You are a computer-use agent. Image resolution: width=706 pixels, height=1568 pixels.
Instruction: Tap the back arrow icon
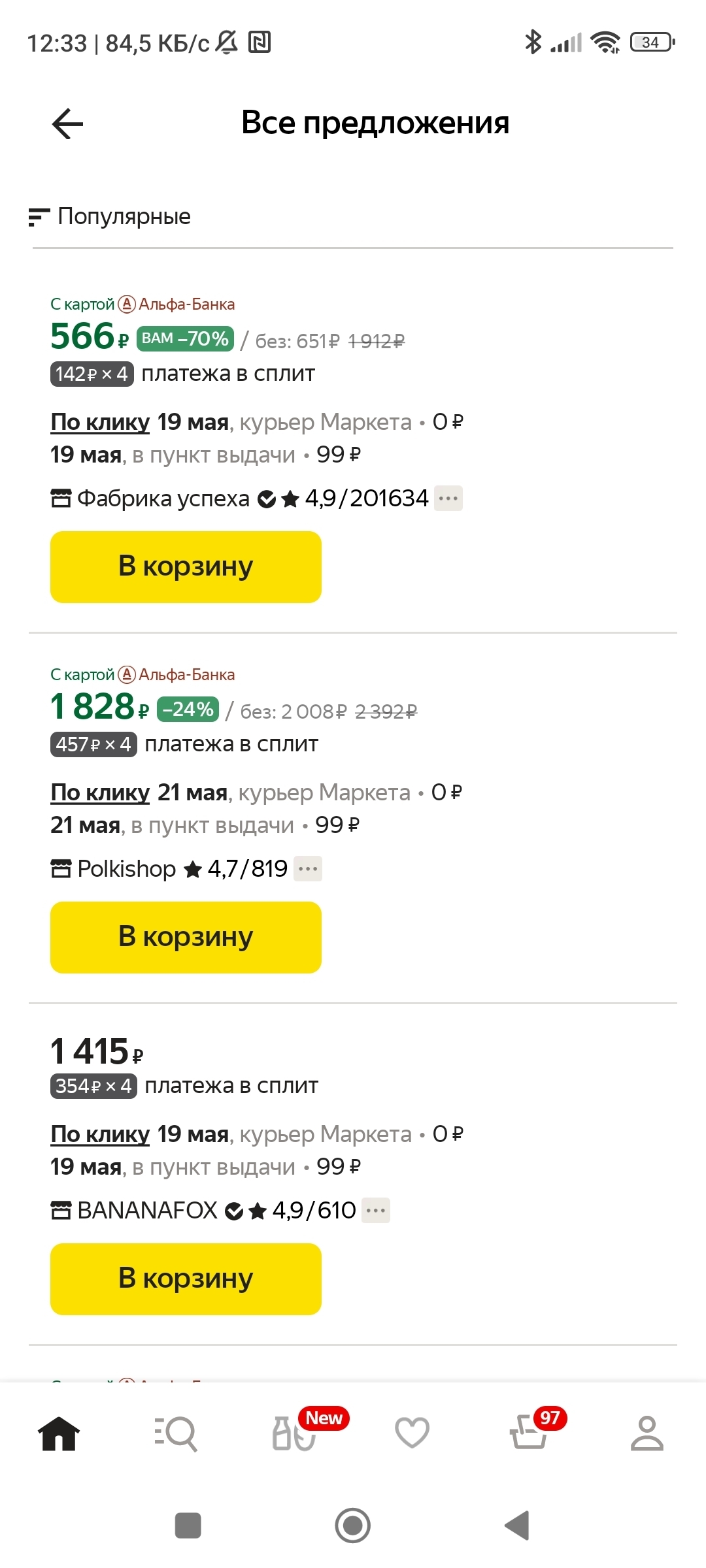67,124
